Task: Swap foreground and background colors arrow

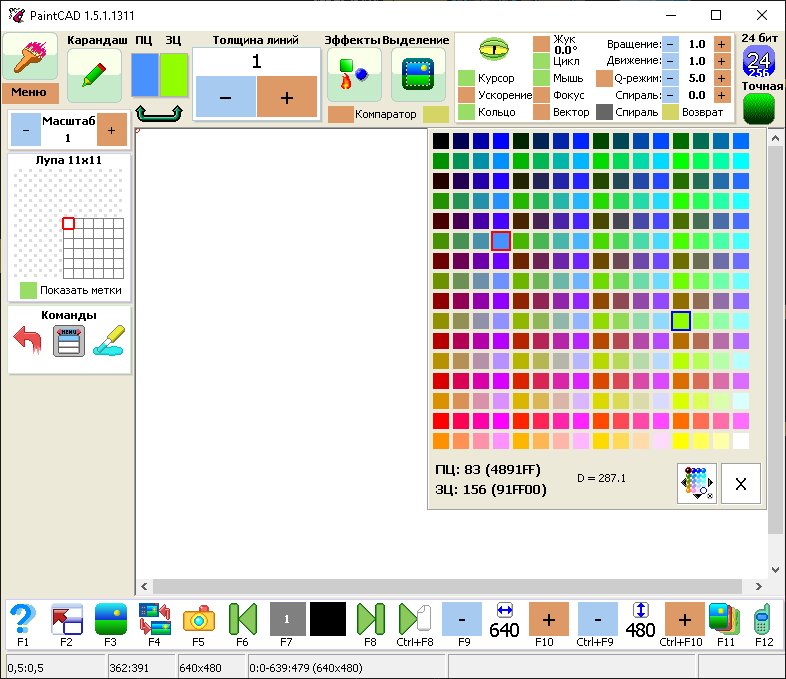Action: 159,112
